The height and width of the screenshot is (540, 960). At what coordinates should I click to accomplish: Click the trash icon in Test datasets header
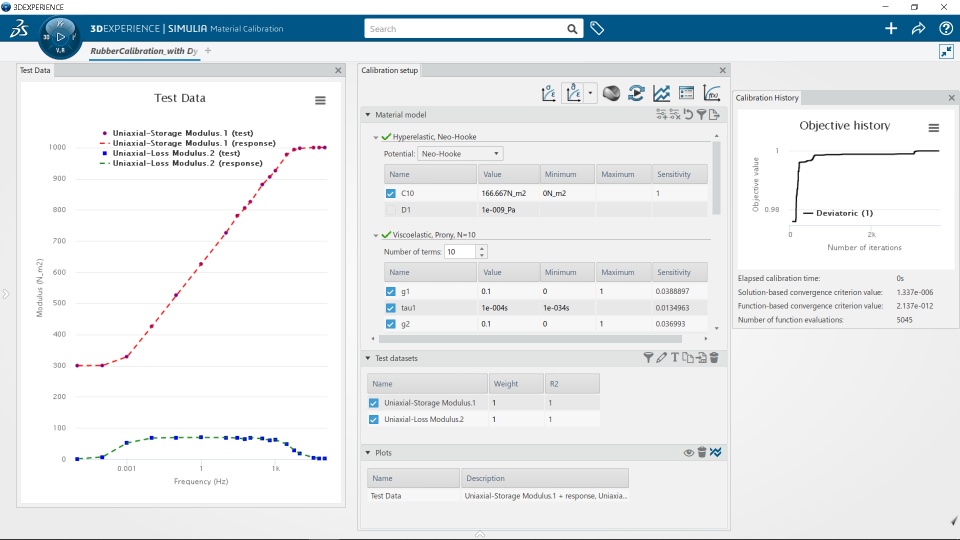click(714, 358)
